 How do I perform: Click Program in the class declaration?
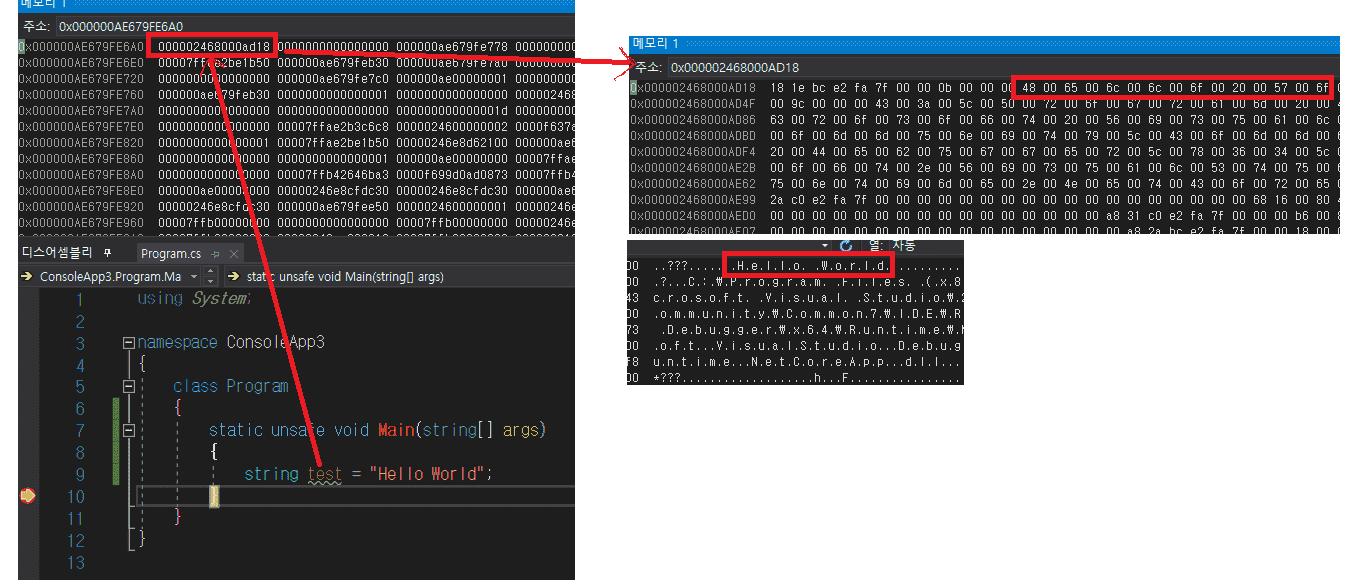257,386
